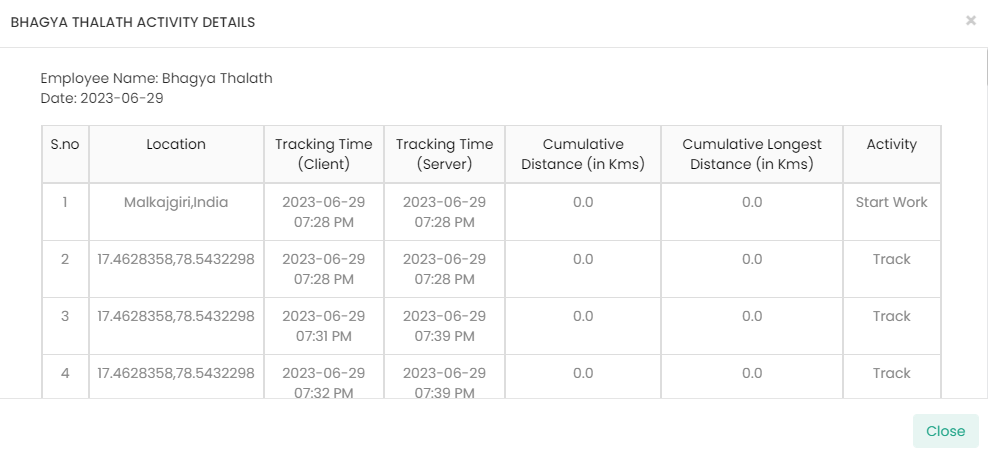Select the Track activity cell in row 3

(891, 316)
